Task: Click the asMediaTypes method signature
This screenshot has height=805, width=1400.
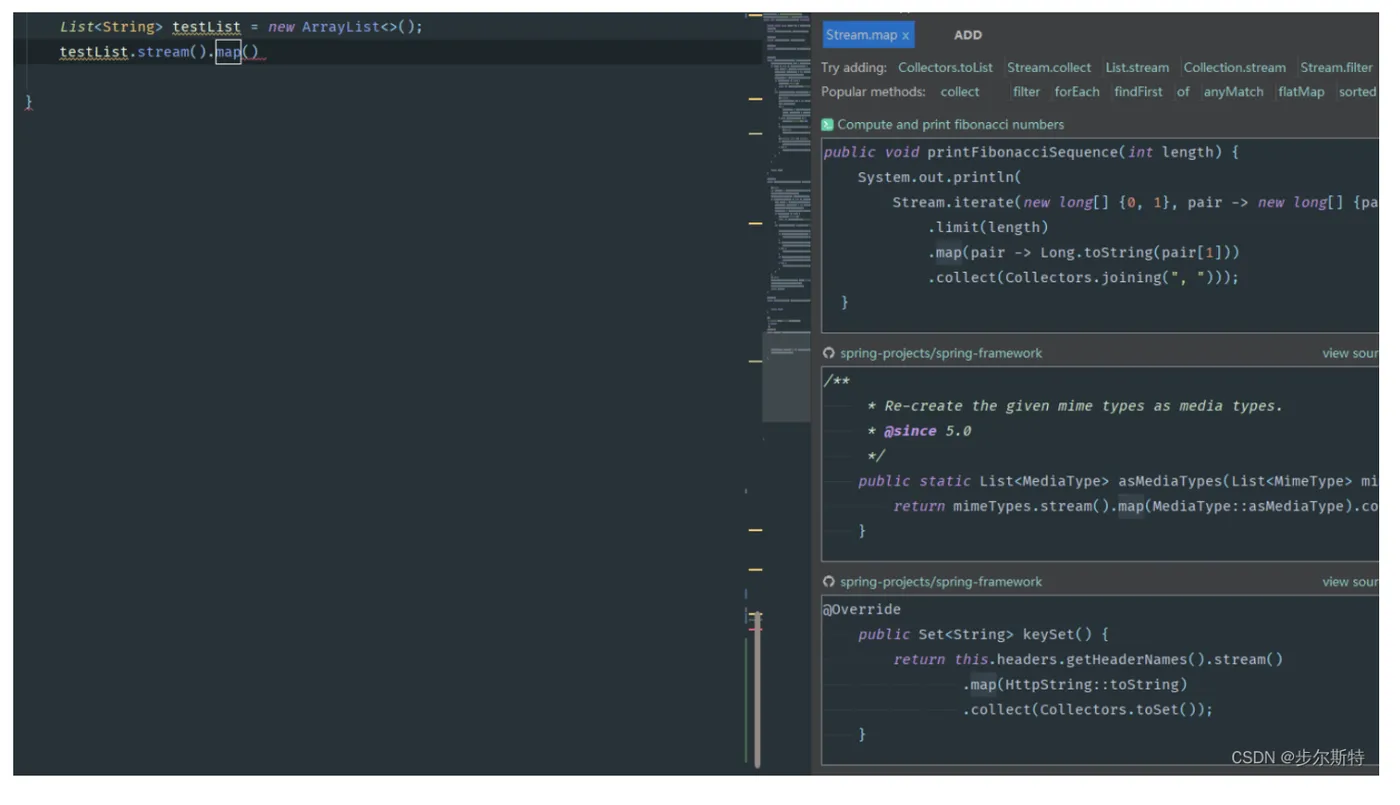Action: click(1117, 481)
